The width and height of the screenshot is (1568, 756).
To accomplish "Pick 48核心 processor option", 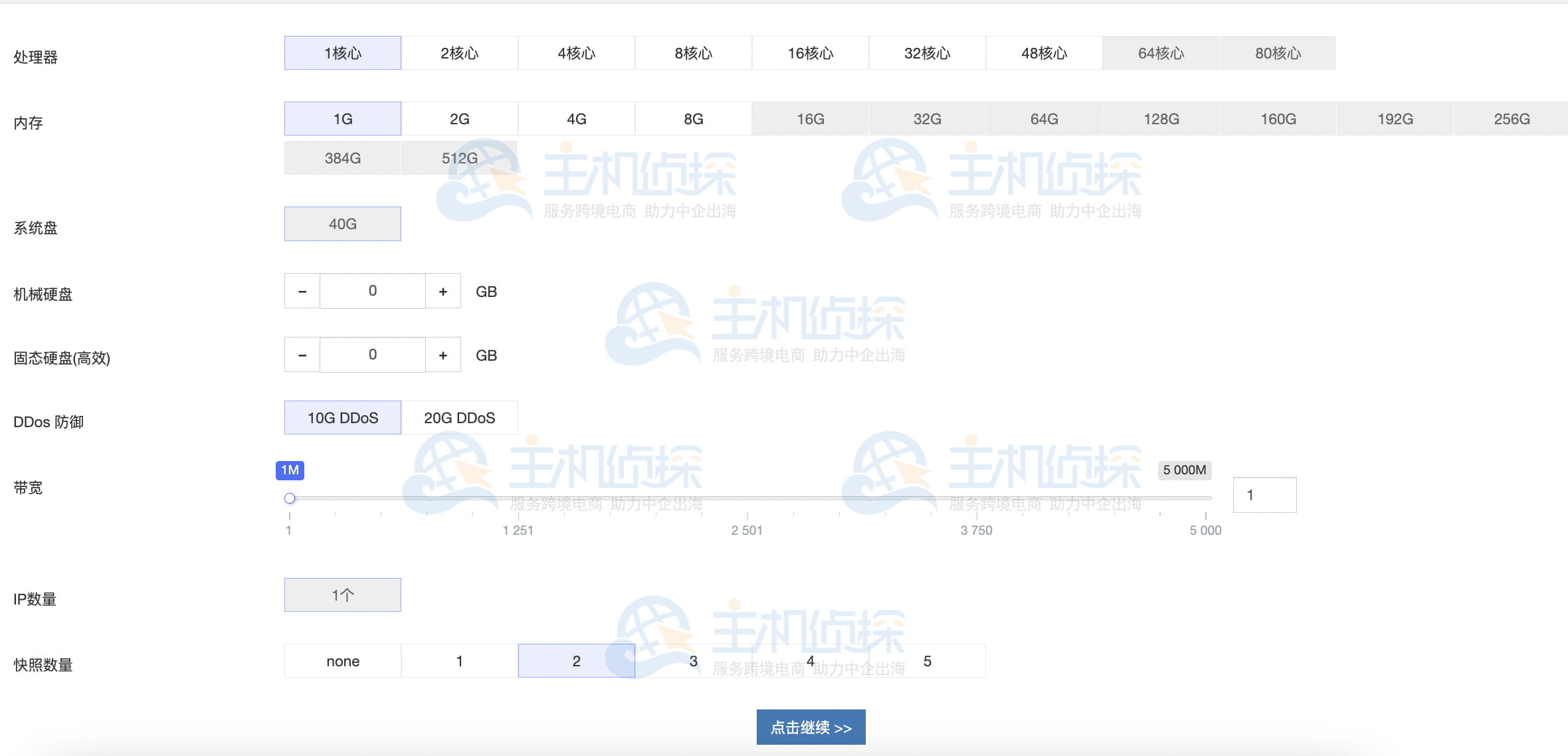I will click(x=1044, y=53).
